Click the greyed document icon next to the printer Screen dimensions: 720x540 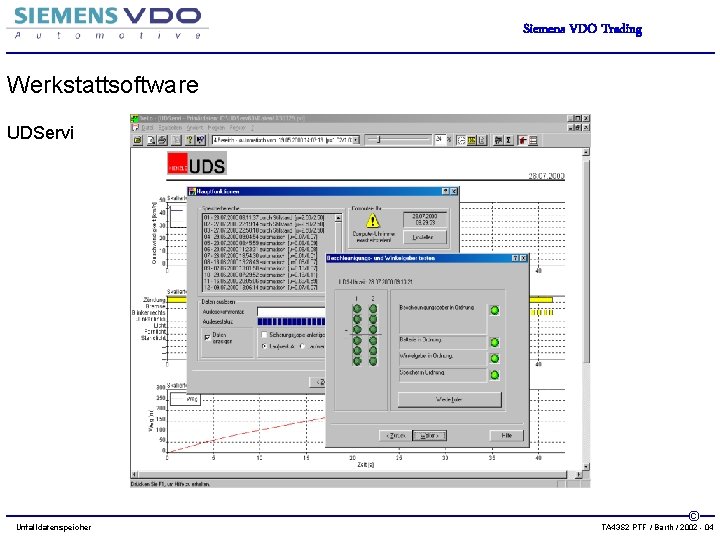click(176, 141)
